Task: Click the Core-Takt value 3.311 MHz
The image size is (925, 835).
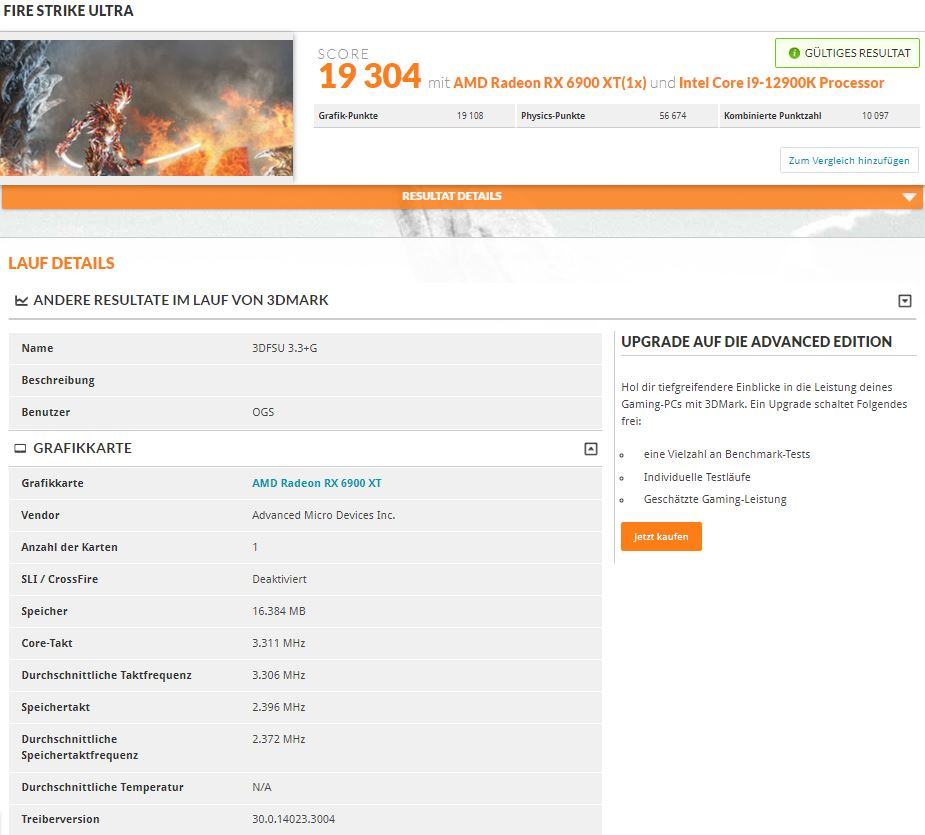Action: pos(278,643)
